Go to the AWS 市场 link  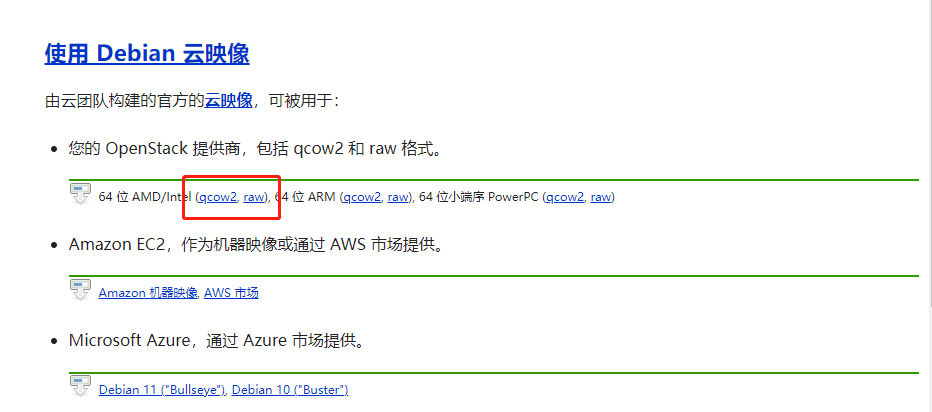[x=231, y=293]
